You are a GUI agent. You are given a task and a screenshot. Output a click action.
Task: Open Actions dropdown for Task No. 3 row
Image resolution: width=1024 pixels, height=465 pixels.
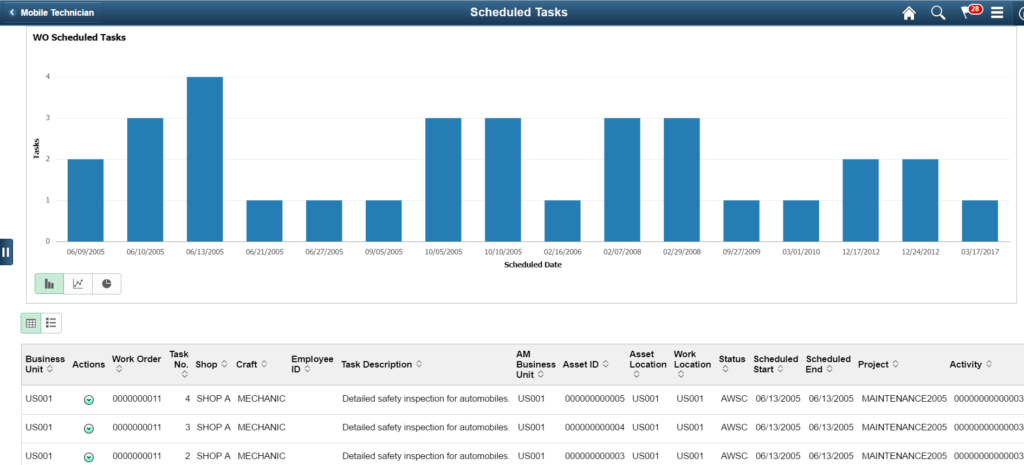[x=89, y=428]
